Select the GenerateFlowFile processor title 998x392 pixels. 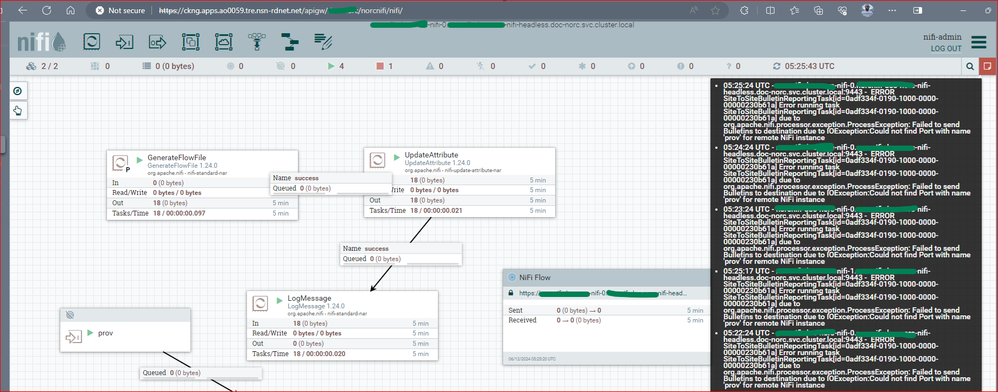tap(177, 157)
